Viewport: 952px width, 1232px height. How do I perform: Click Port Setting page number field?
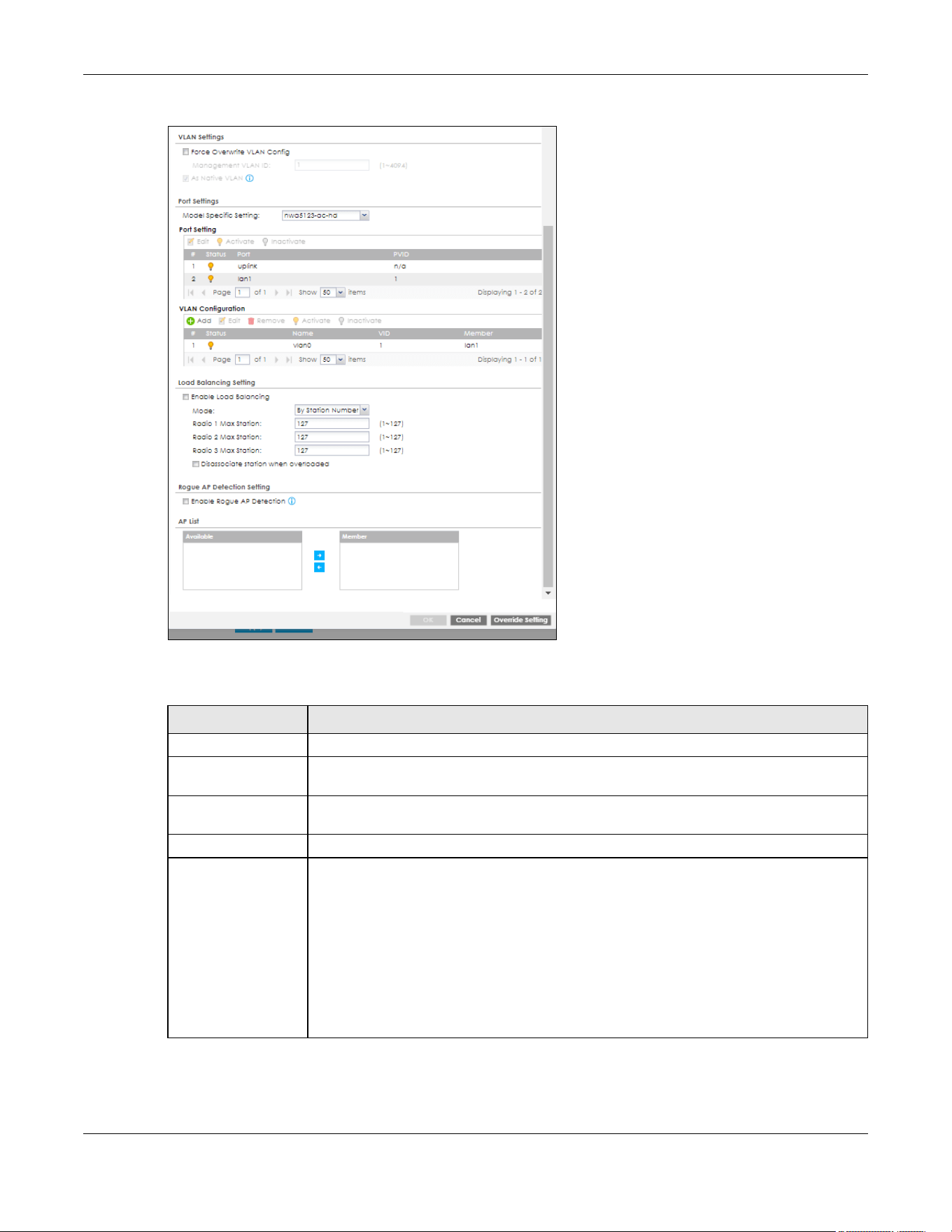pyautogui.click(x=242, y=292)
